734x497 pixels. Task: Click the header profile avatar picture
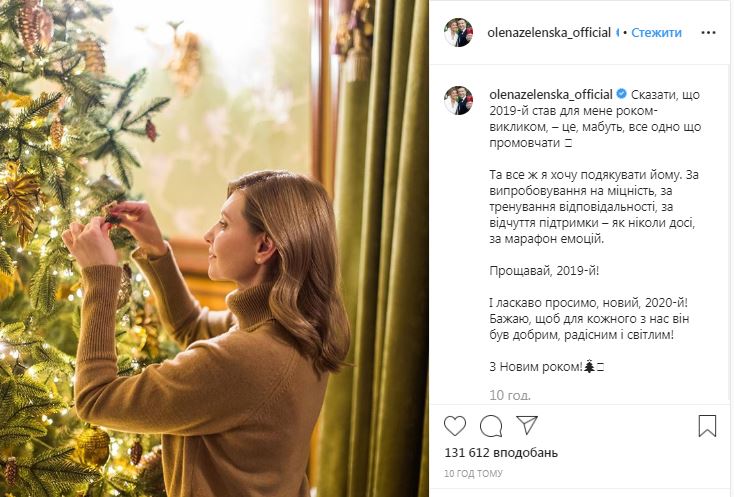point(458,33)
